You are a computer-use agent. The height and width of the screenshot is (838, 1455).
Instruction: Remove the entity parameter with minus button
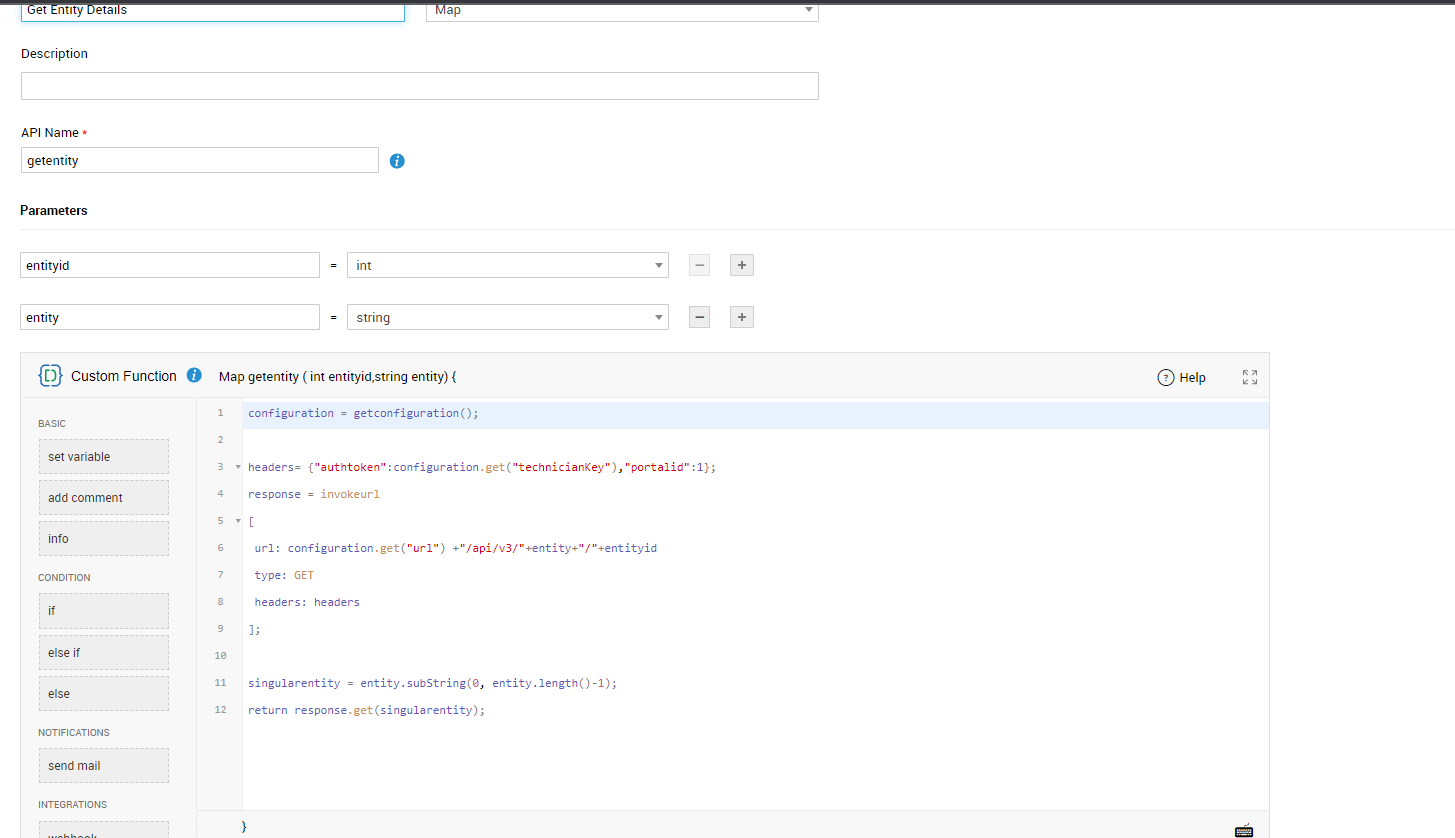[700, 317]
